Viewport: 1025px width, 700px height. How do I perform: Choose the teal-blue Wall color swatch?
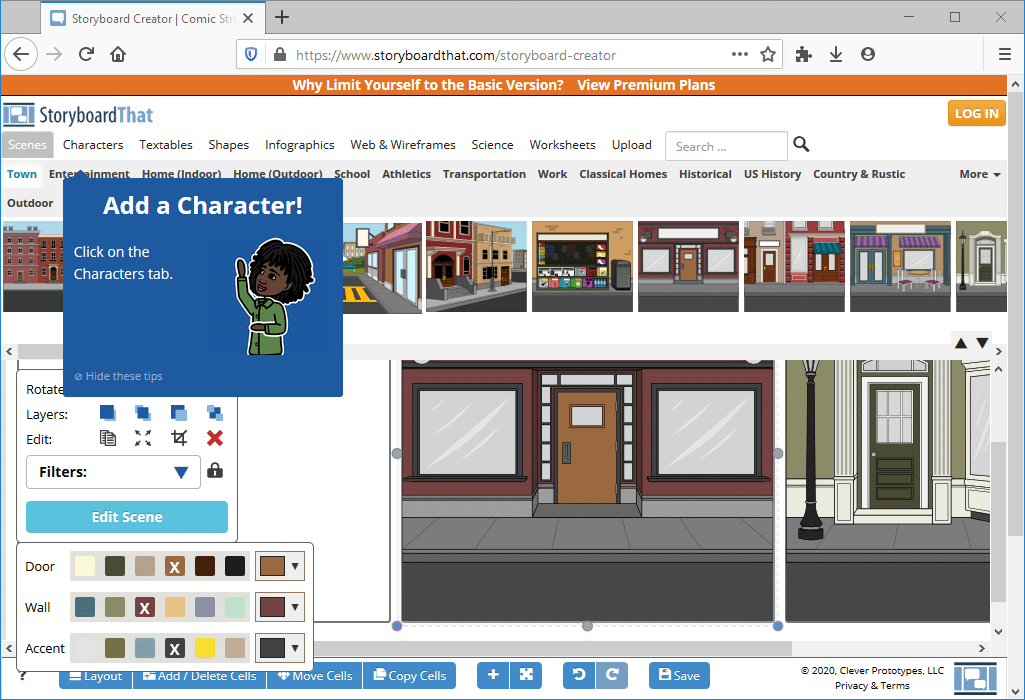[x=85, y=607]
